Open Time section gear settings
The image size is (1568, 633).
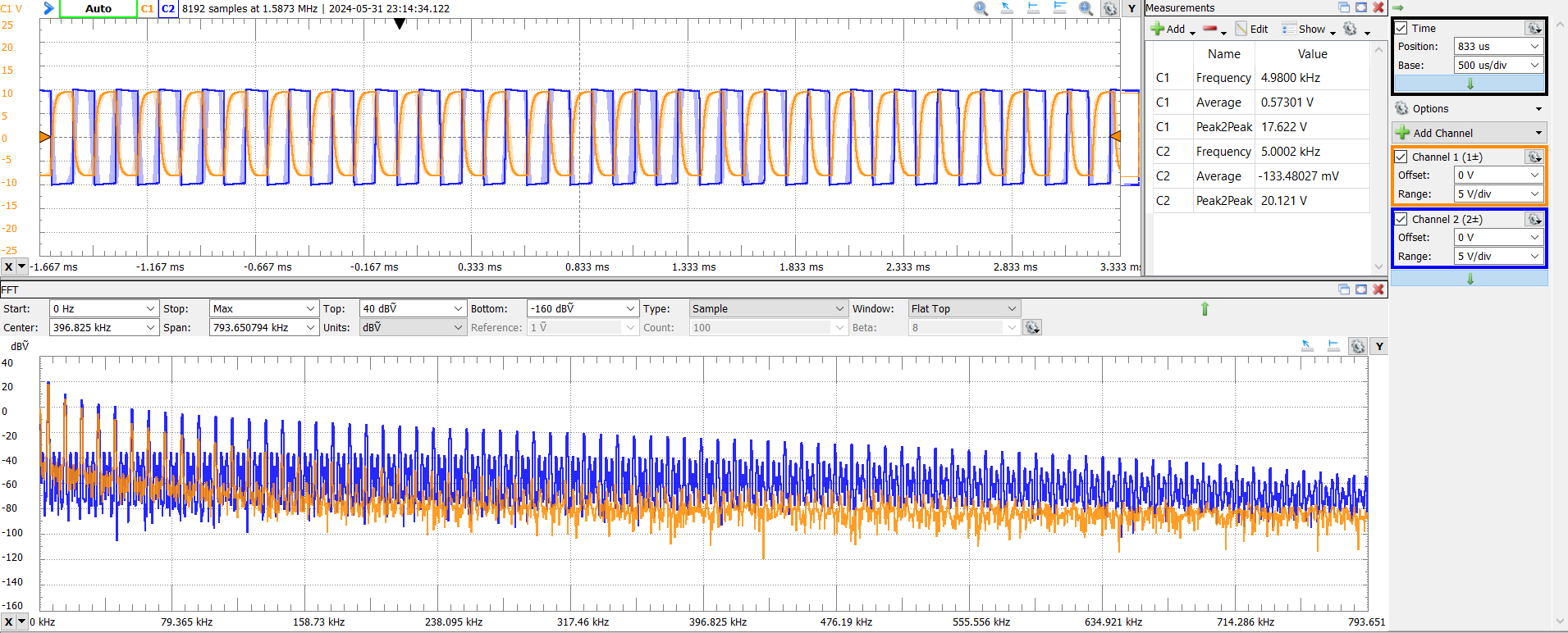point(1534,28)
